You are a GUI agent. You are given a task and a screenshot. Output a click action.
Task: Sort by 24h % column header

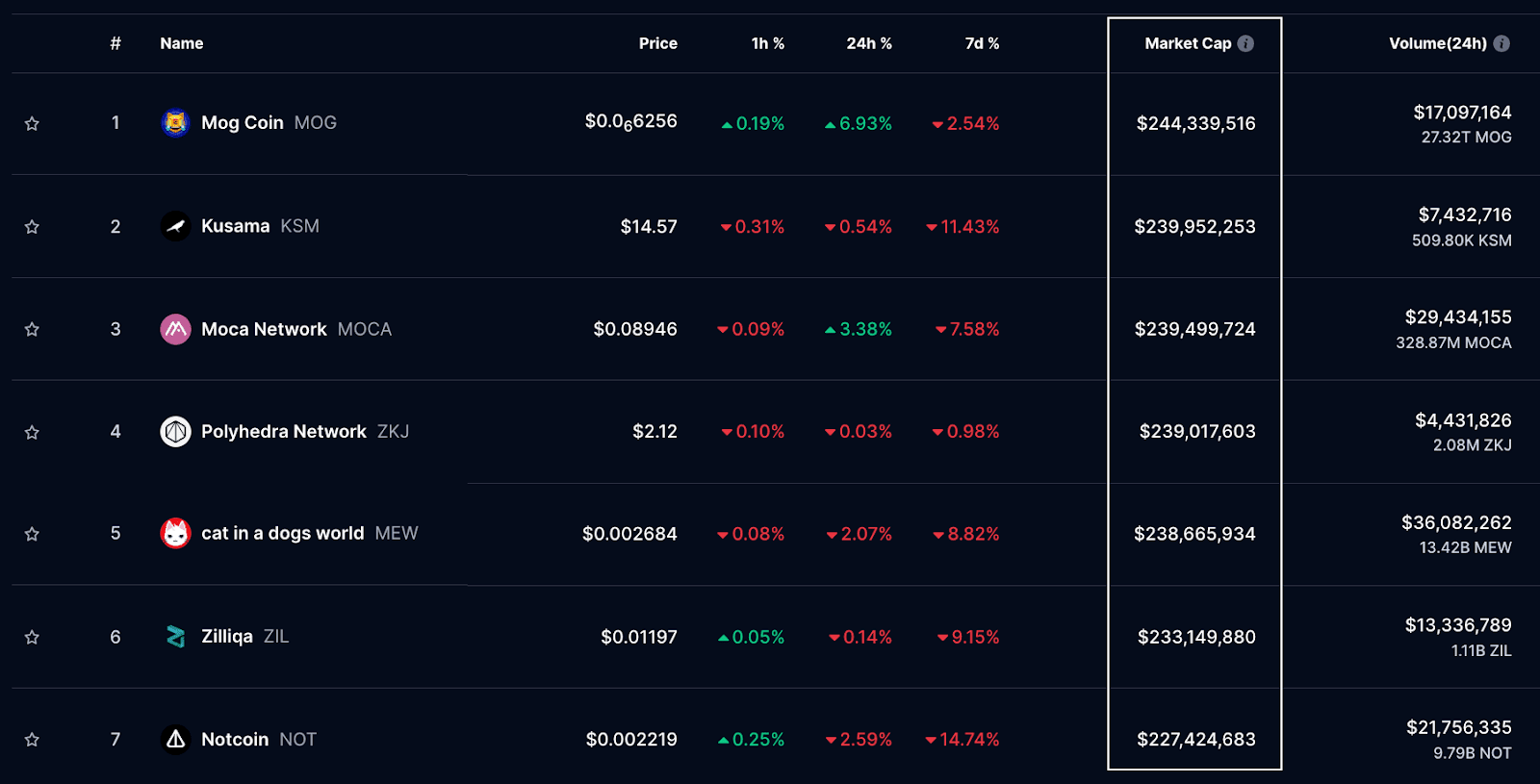pos(869,43)
